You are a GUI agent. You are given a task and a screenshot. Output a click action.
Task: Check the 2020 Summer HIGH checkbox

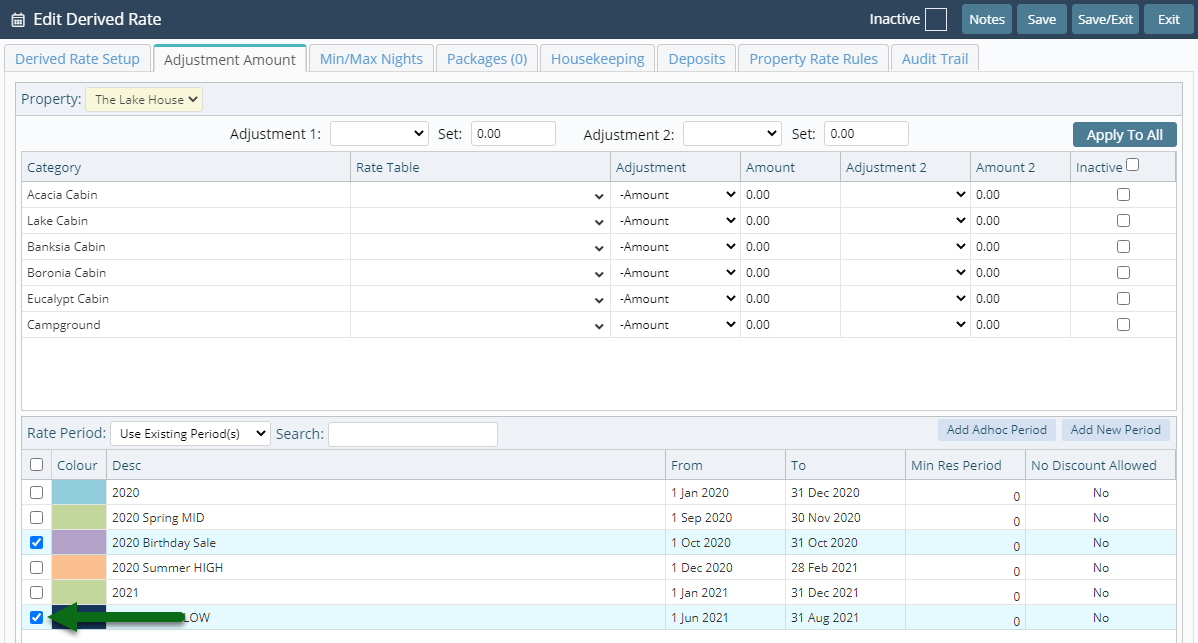click(x=36, y=567)
